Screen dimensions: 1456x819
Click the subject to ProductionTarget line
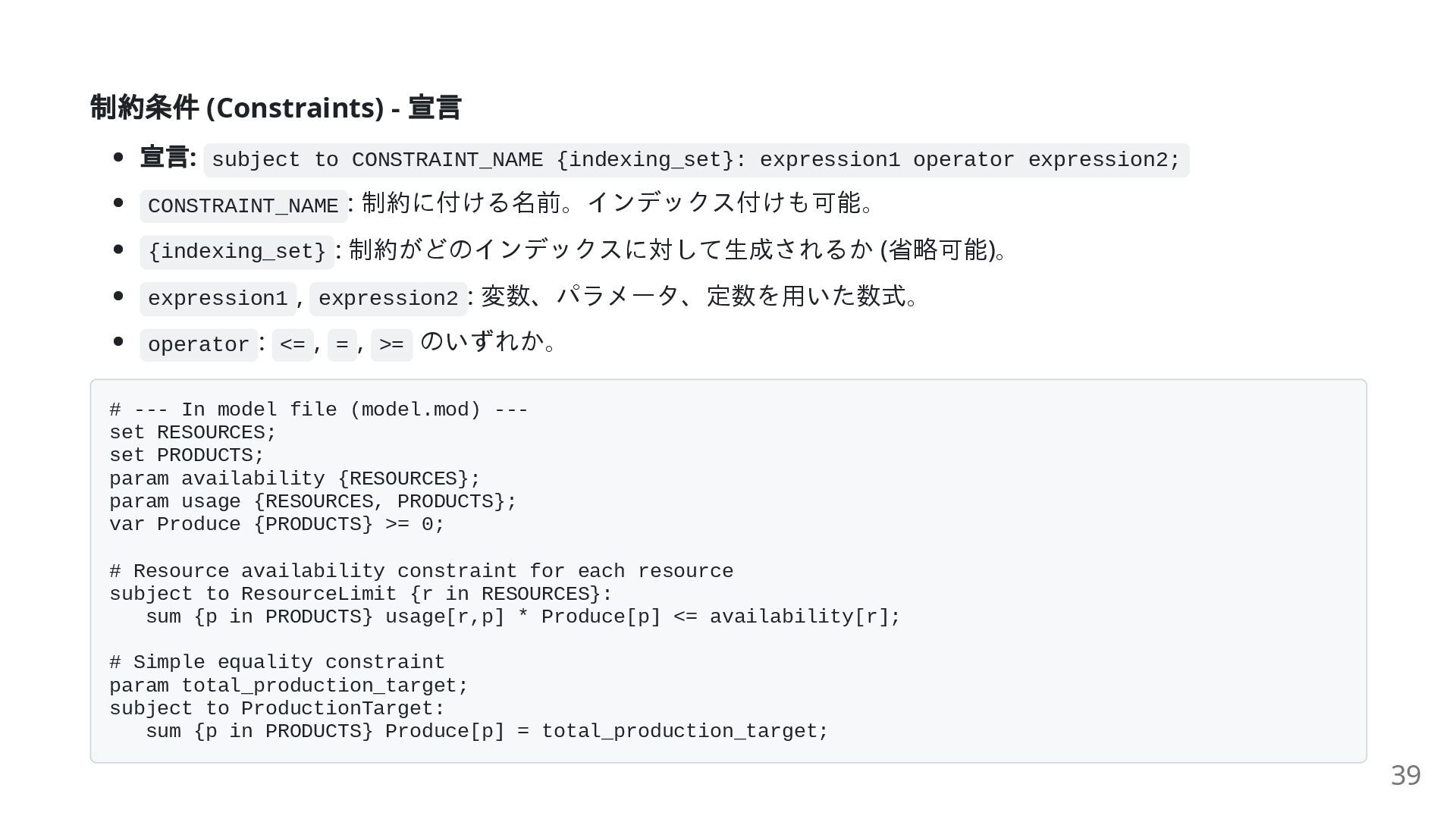(277, 708)
